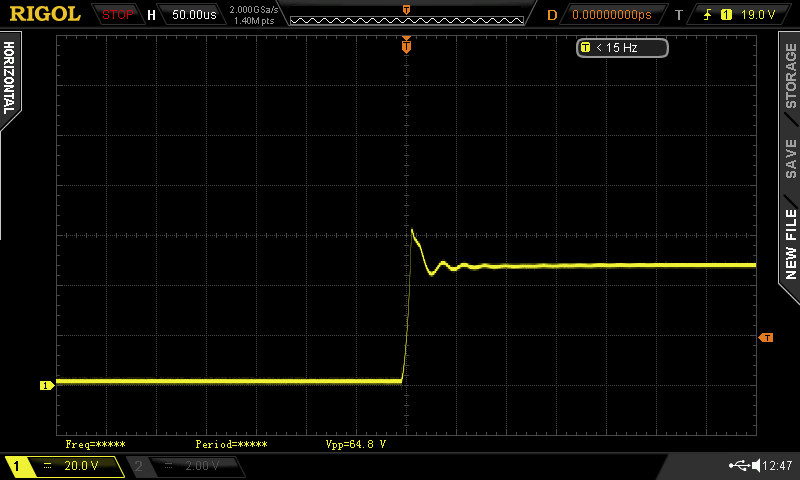
Task: Open the NEW FILE side tab
Action: pyautogui.click(x=790, y=244)
